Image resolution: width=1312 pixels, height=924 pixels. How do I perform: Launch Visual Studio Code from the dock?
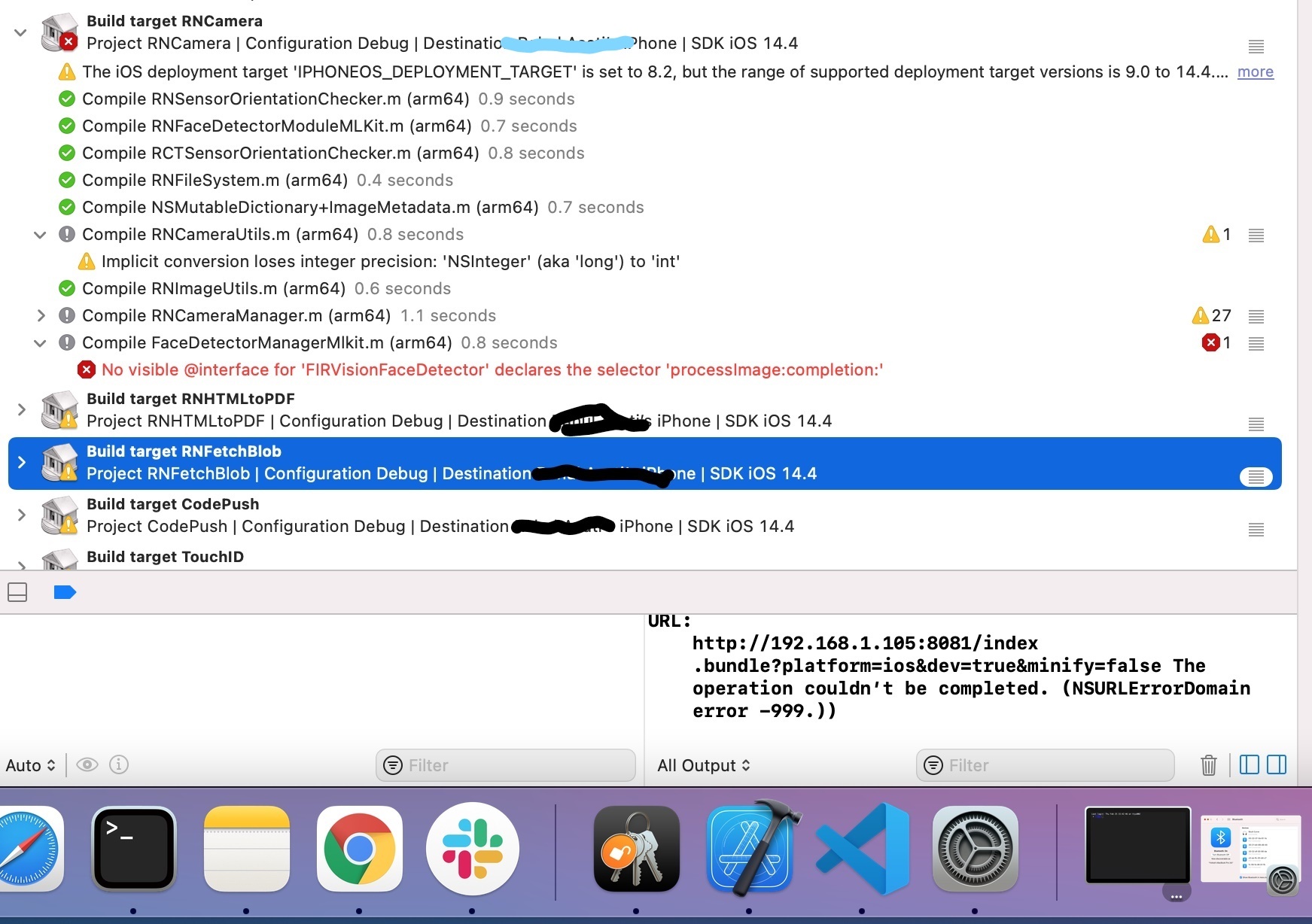pos(861,849)
